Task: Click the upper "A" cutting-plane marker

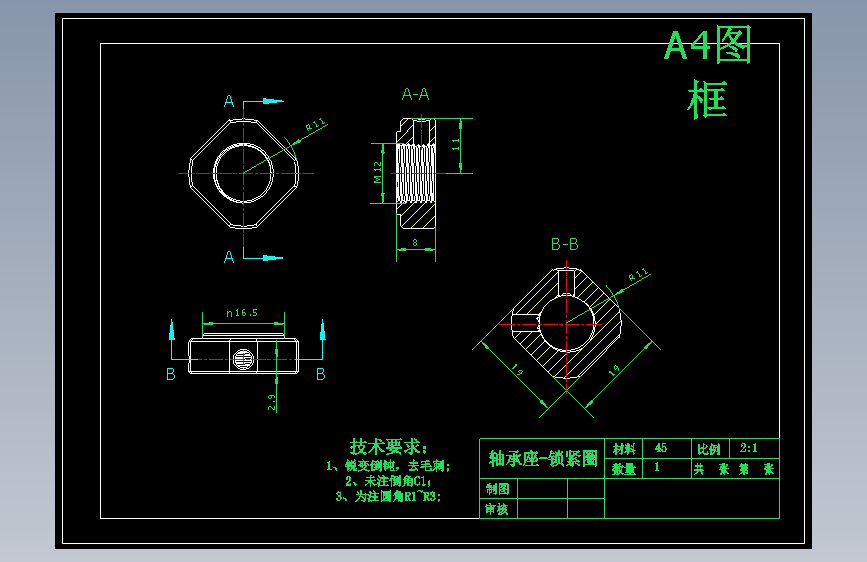Action: [229, 102]
